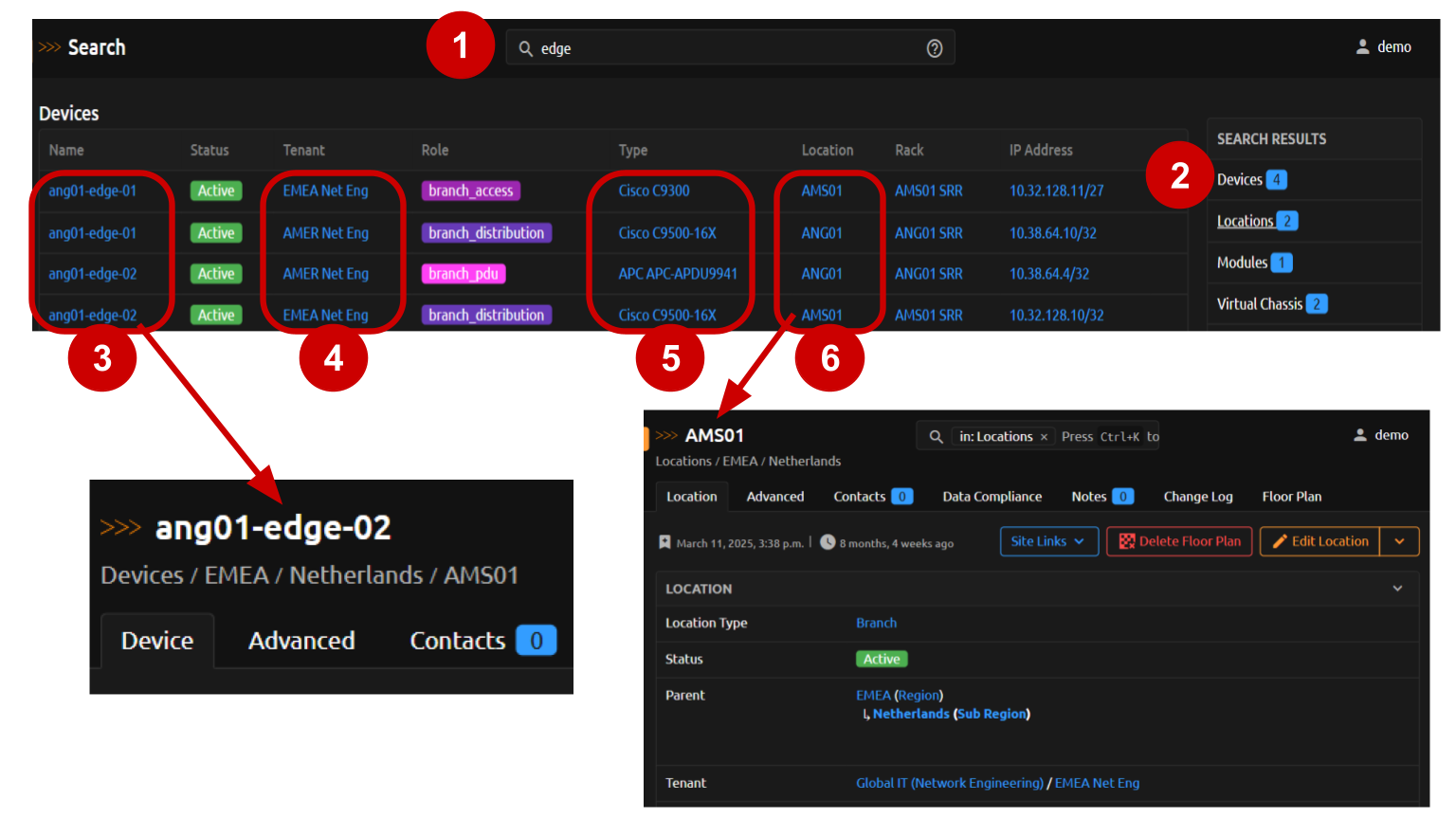Image resolution: width=1456 pixels, height=819 pixels.
Task: Collapse the LOCATION panel chevron
Action: 1397,589
